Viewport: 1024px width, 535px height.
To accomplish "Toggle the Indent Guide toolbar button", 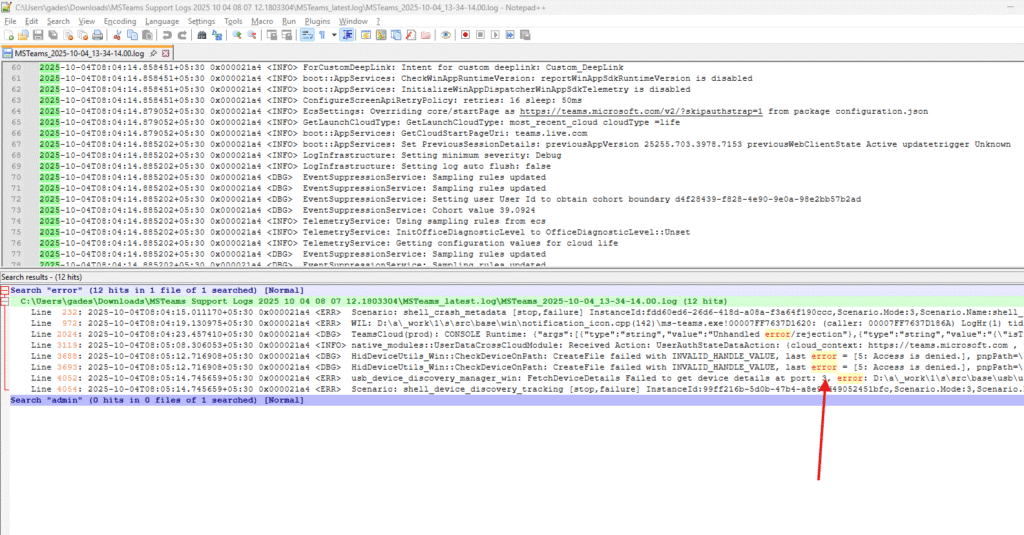I will 348,35.
